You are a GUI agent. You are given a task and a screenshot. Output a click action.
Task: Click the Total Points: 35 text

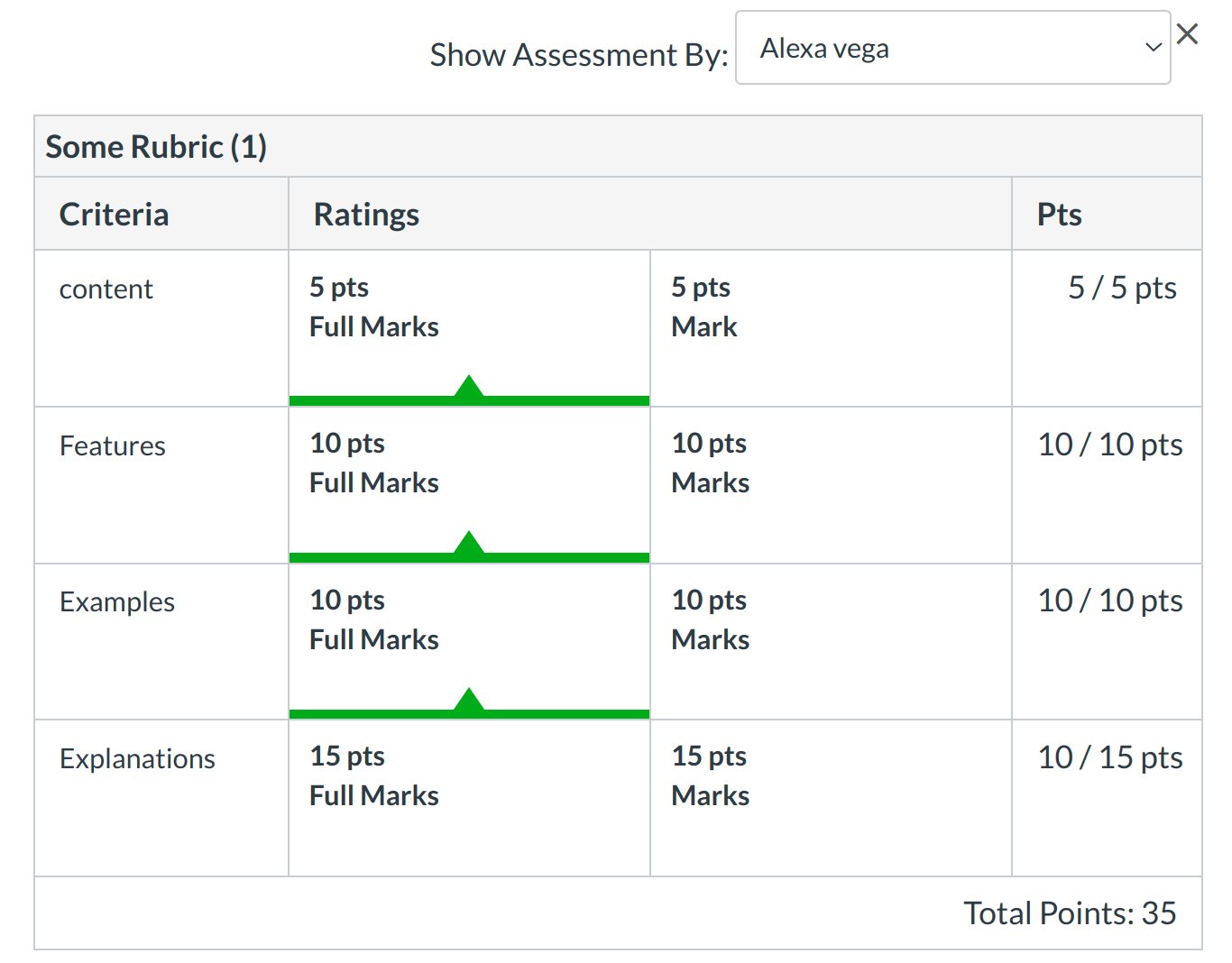(1070, 913)
